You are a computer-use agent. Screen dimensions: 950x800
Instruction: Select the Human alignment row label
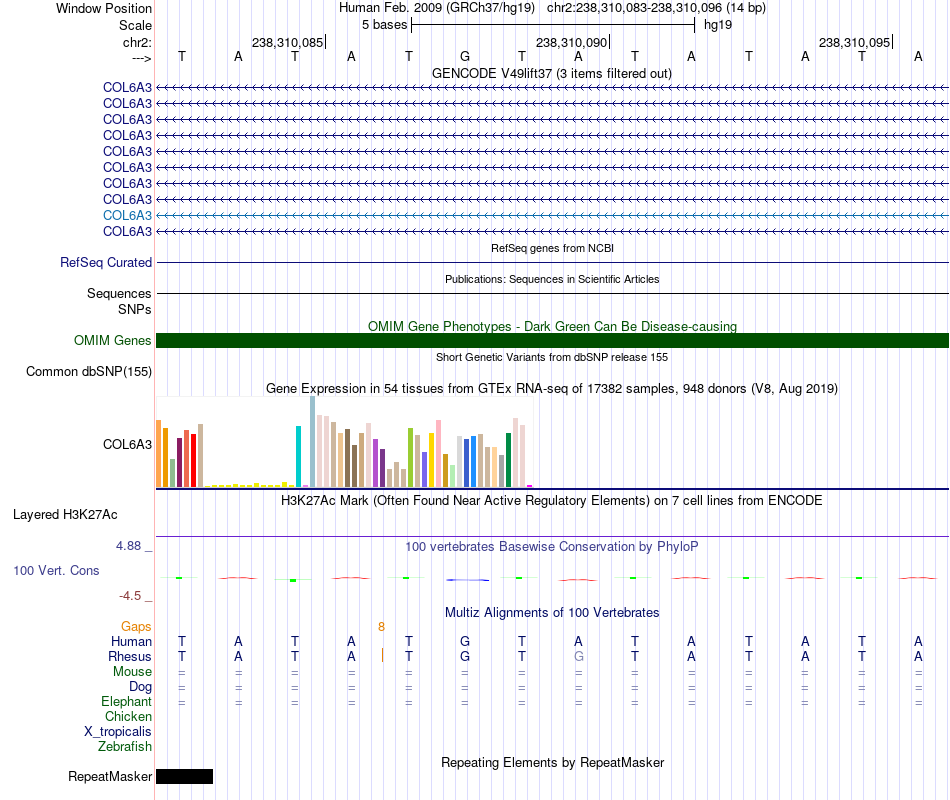click(131, 641)
